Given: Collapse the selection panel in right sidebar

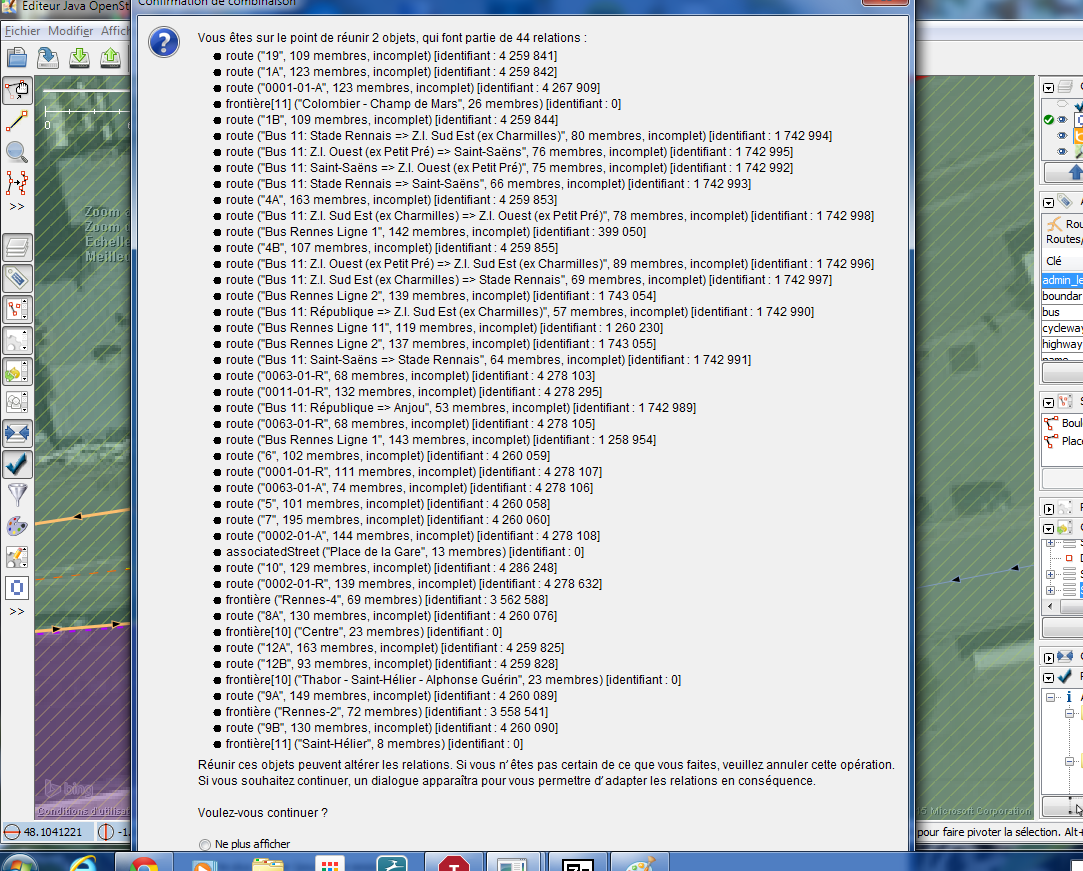Looking at the screenshot, I should coord(1048,402).
